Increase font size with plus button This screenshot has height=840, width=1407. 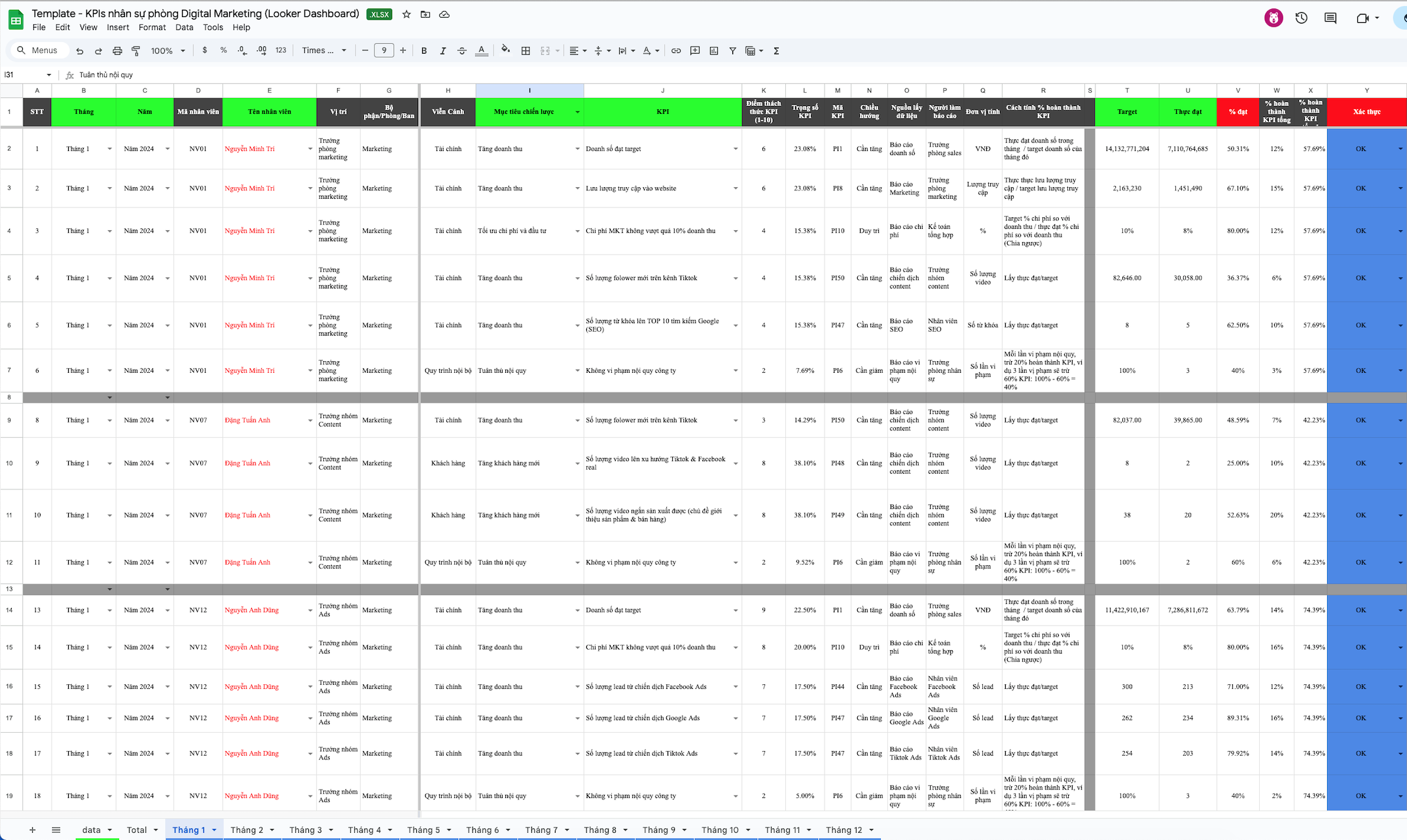pos(403,50)
